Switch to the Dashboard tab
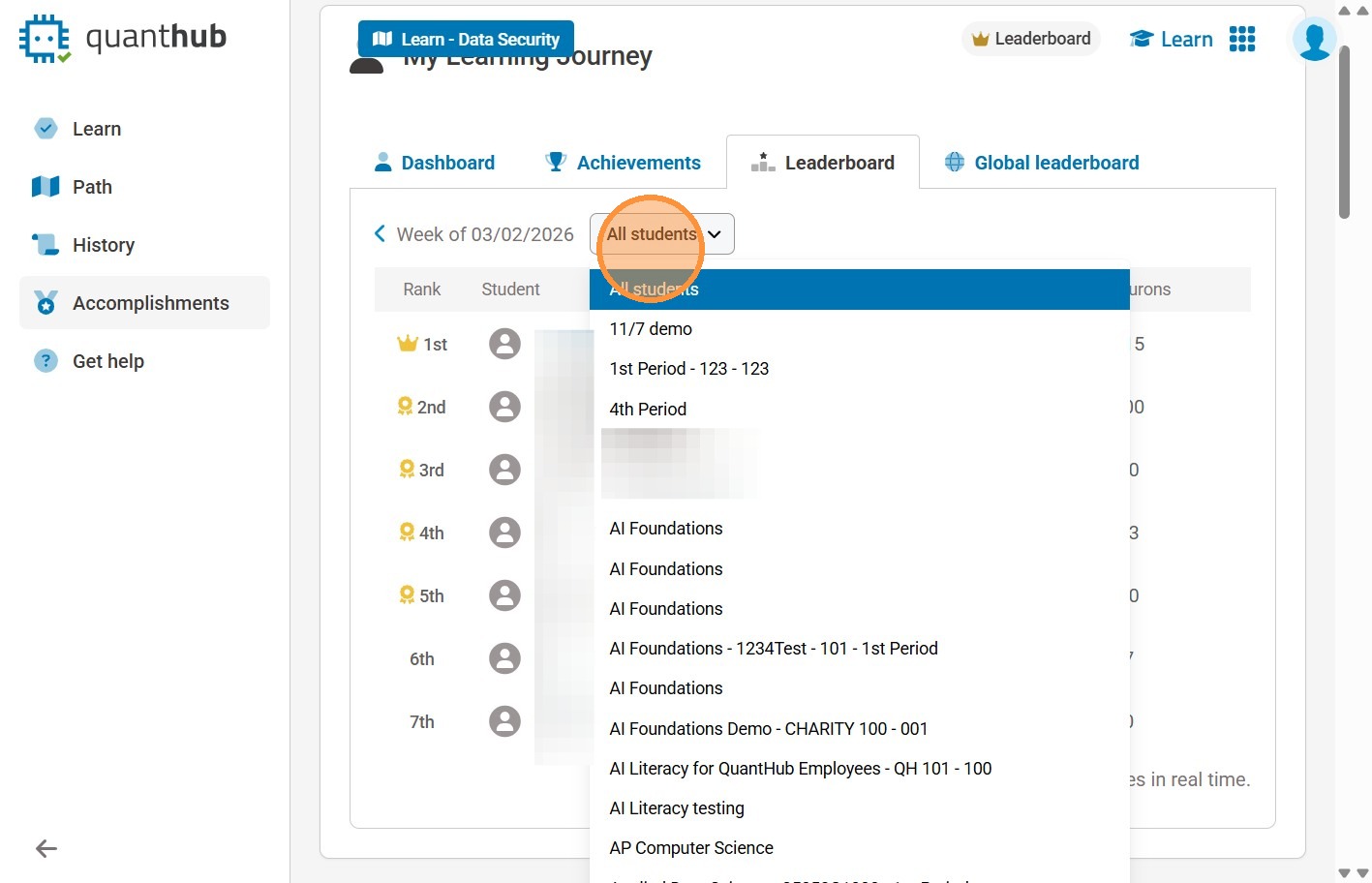1372x883 pixels. (x=435, y=163)
